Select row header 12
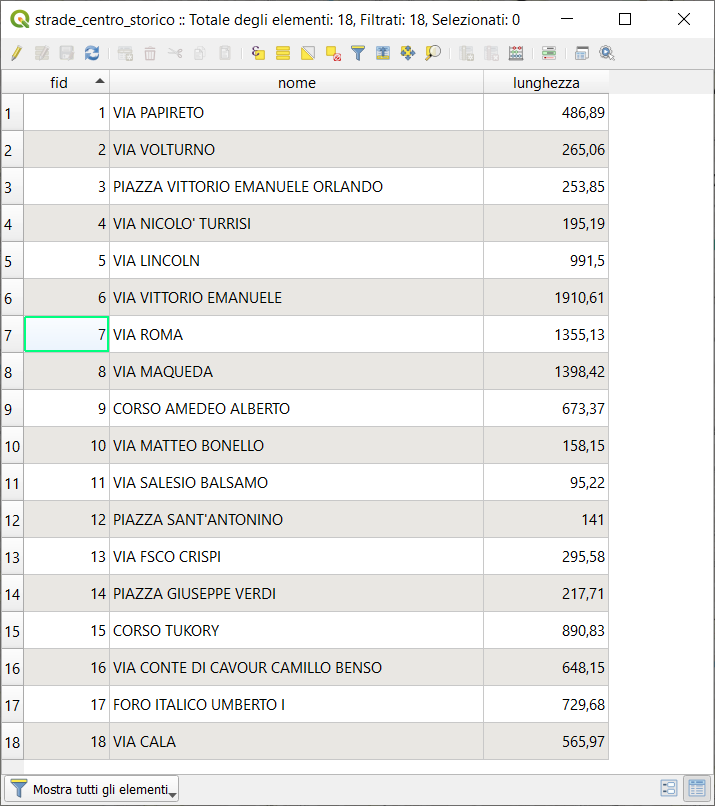This screenshot has height=806, width=715. [x=12, y=520]
